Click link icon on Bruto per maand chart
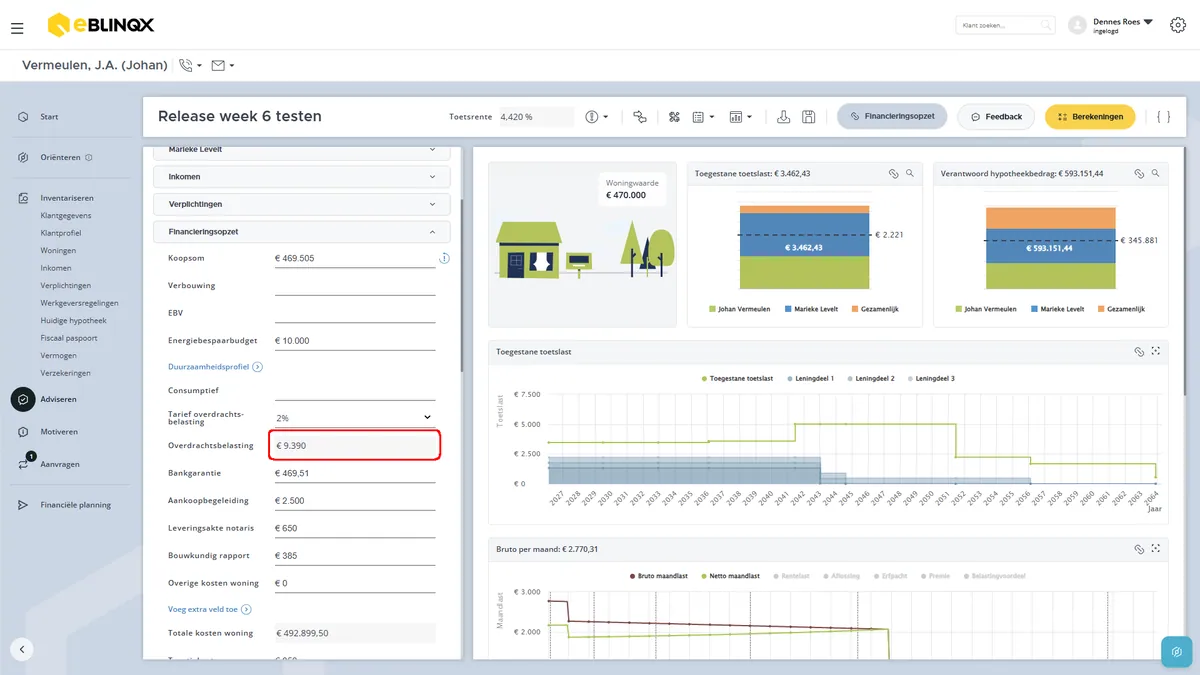The width and height of the screenshot is (1200, 675). [1138, 549]
